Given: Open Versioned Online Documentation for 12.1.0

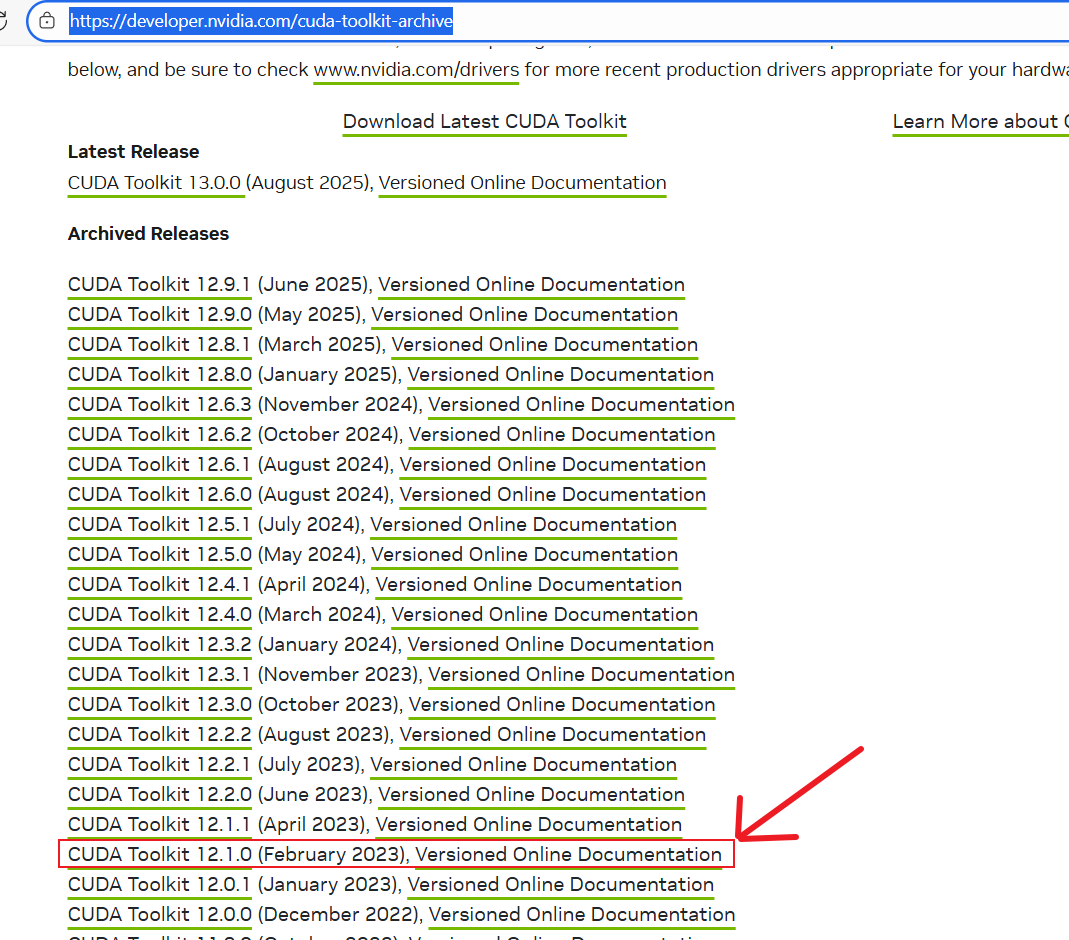Looking at the screenshot, I should (x=569, y=854).
